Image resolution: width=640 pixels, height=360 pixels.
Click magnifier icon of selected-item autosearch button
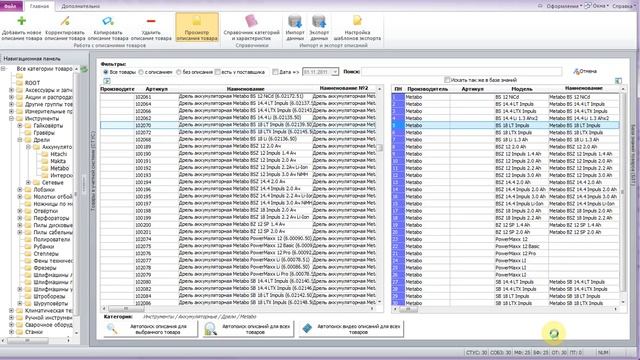[x=111, y=329]
